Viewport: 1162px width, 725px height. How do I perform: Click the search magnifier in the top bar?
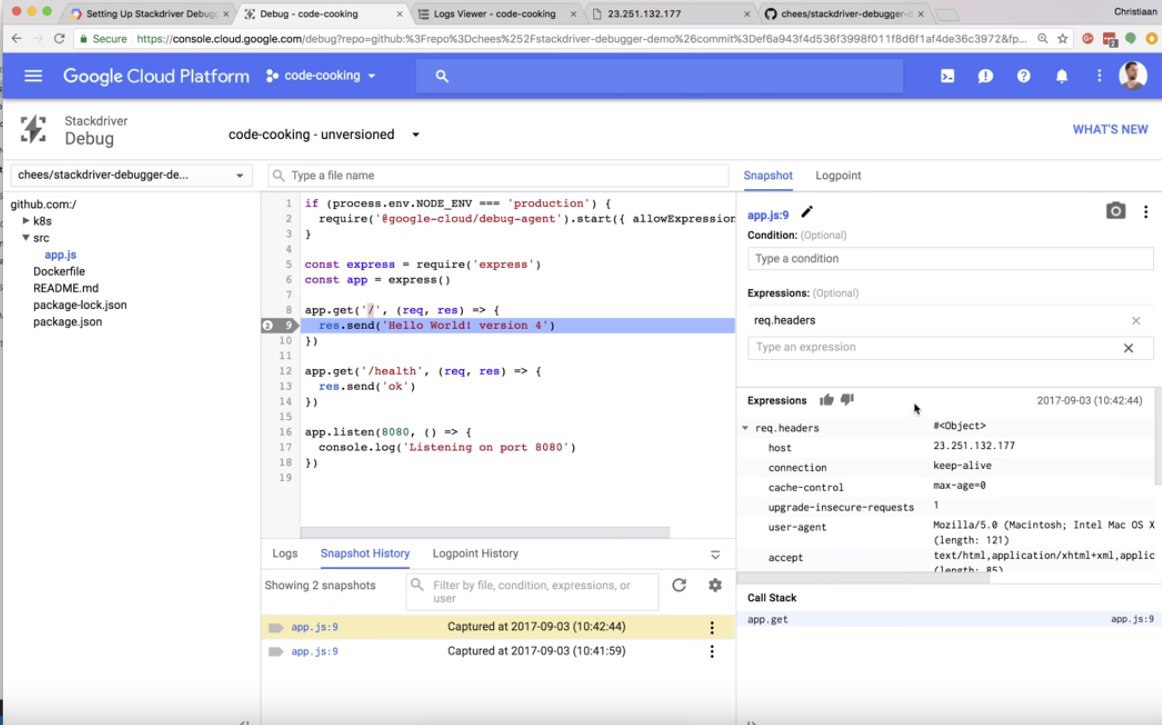(442, 76)
